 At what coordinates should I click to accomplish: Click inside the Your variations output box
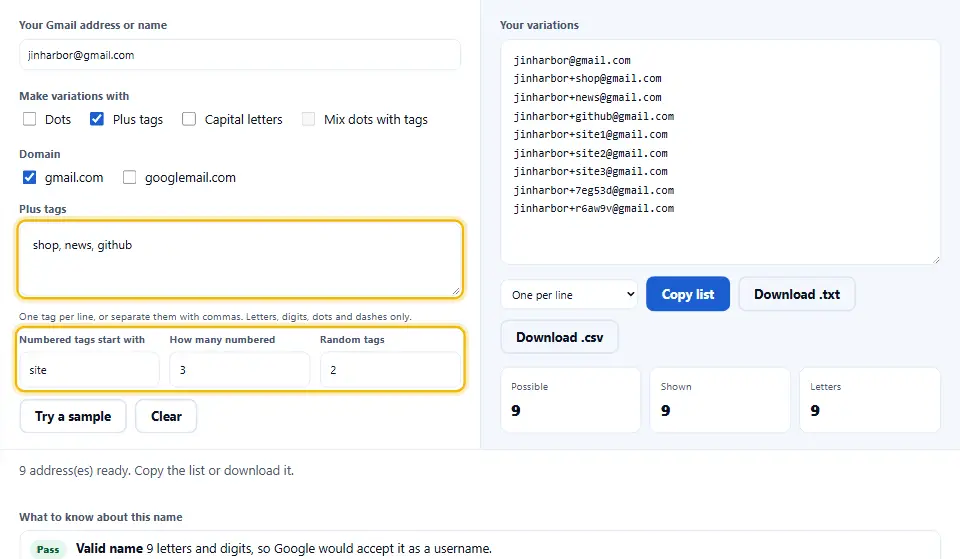[x=720, y=152]
